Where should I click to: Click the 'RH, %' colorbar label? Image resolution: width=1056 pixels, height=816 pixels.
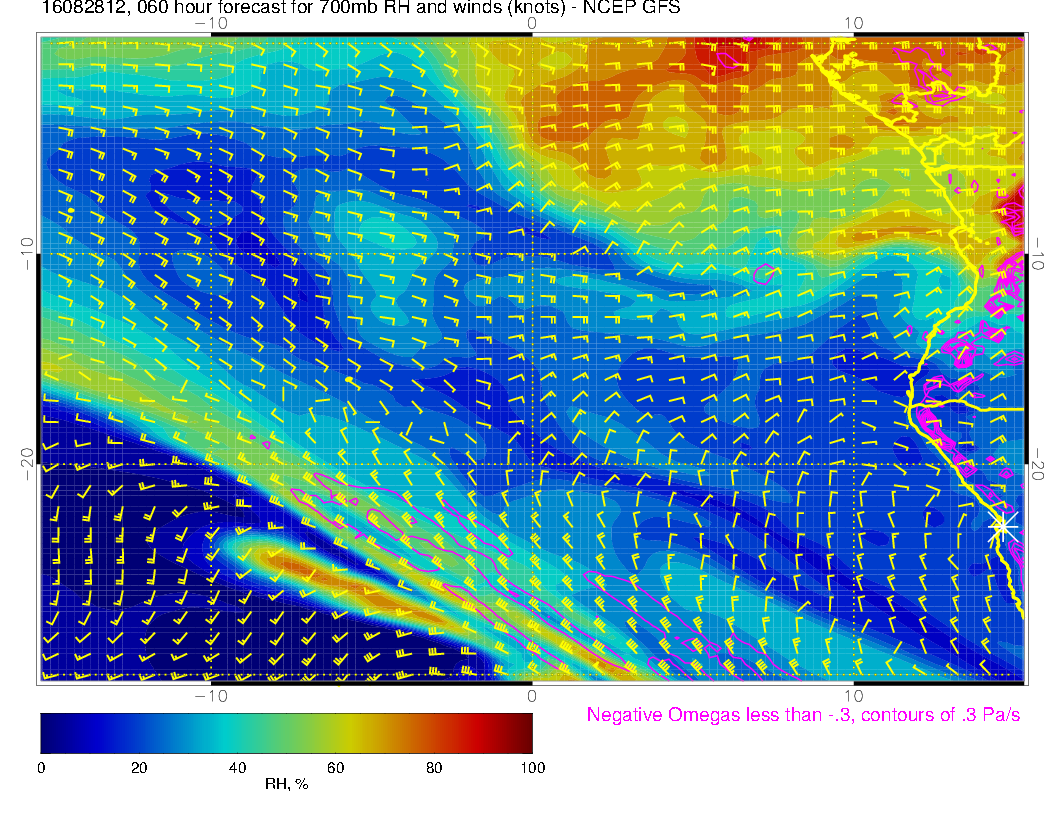286,784
